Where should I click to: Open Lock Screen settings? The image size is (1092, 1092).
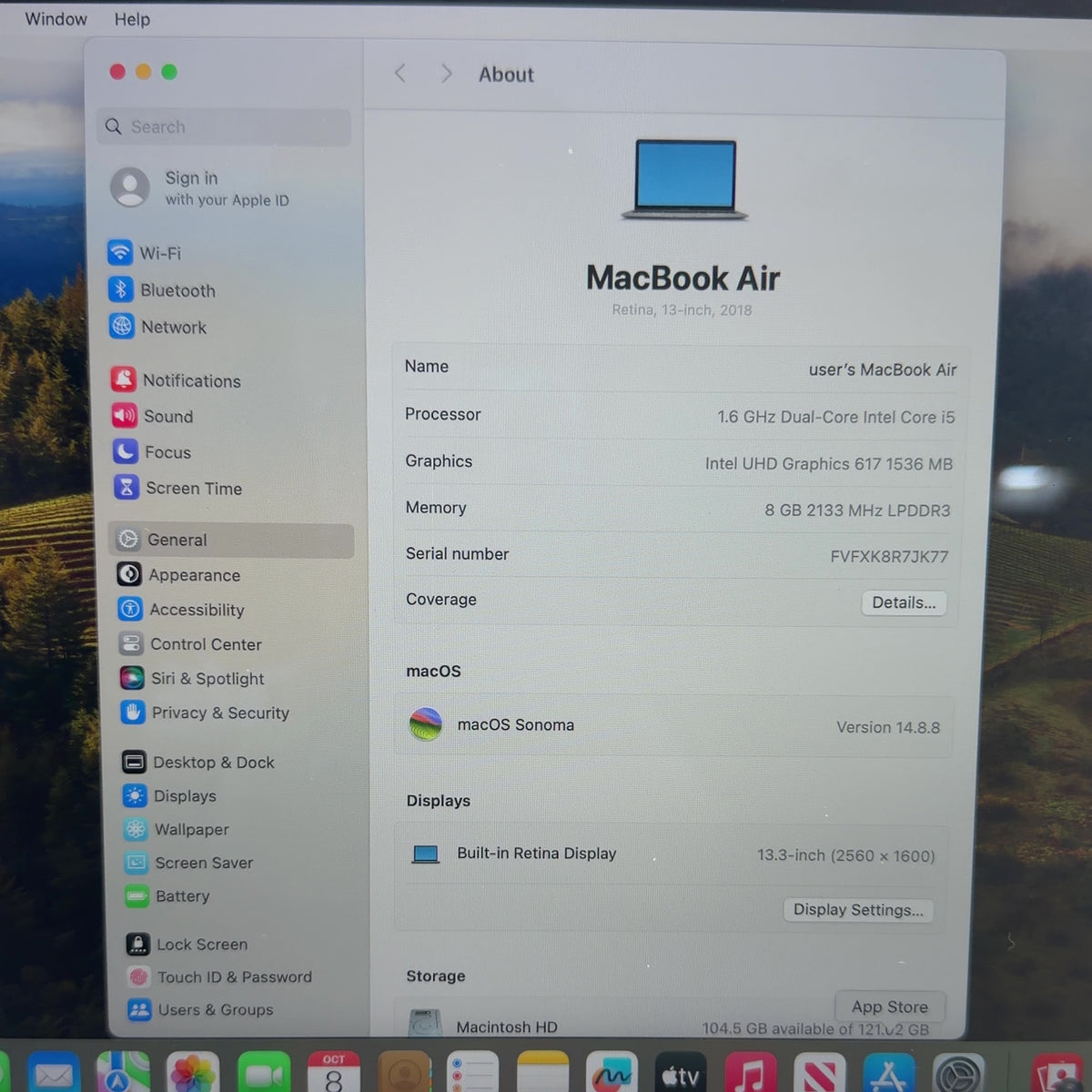[x=187, y=945]
